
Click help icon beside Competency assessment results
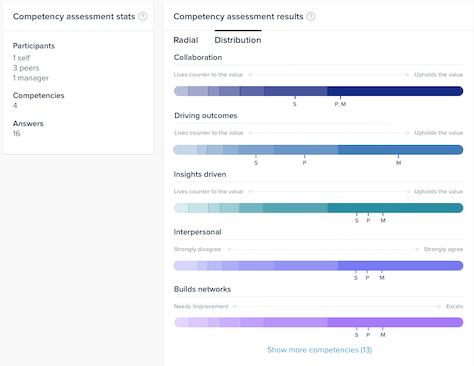coord(311,16)
